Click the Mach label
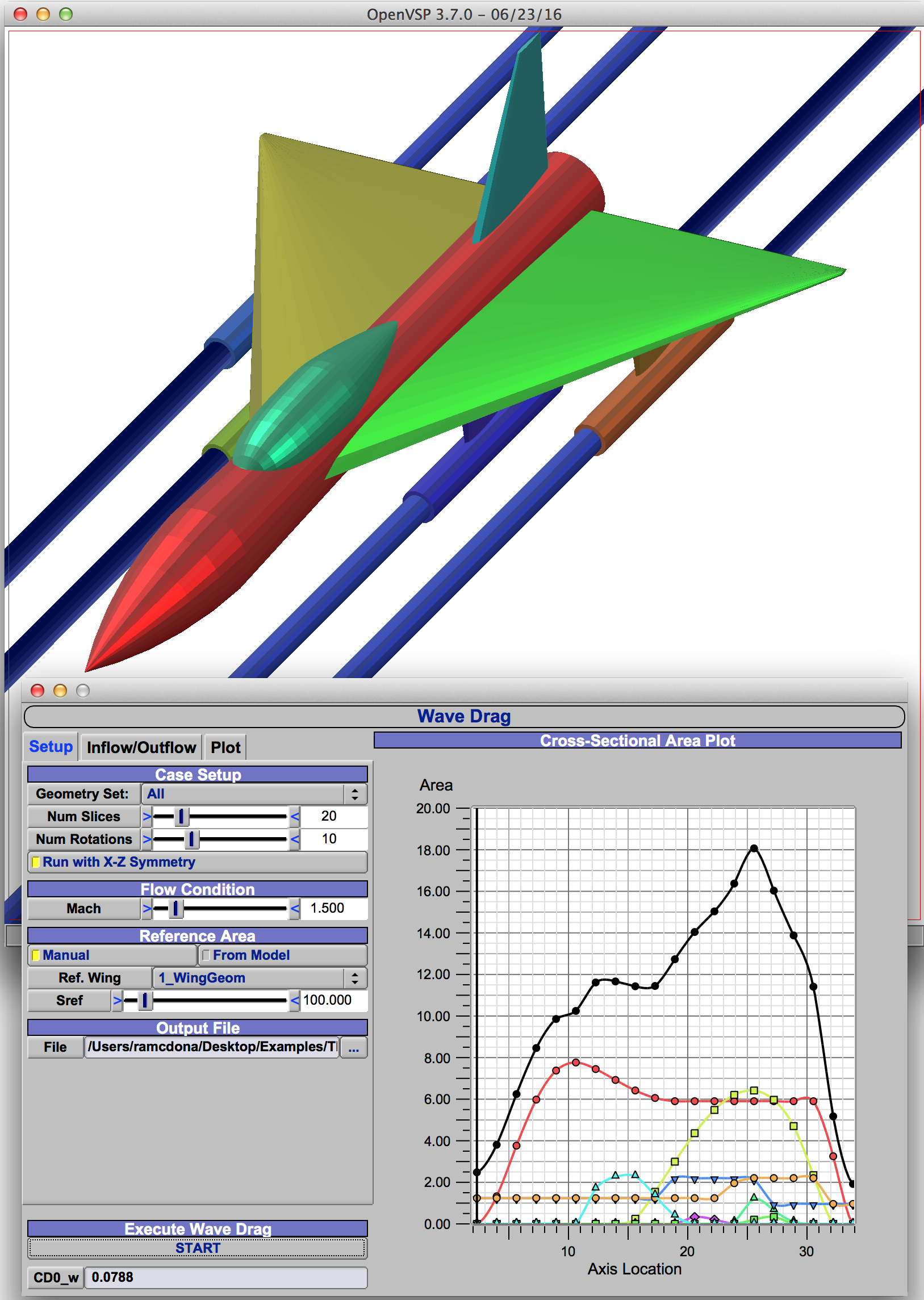 pyautogui.click(x=83, y=909)
